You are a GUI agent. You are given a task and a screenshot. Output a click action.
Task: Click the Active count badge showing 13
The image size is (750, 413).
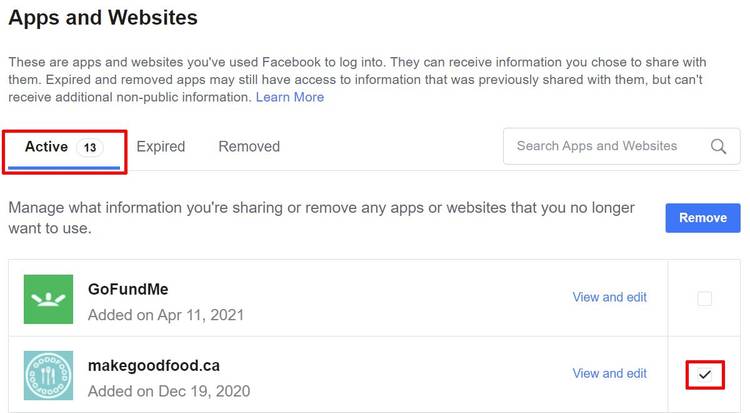[90, 147]
